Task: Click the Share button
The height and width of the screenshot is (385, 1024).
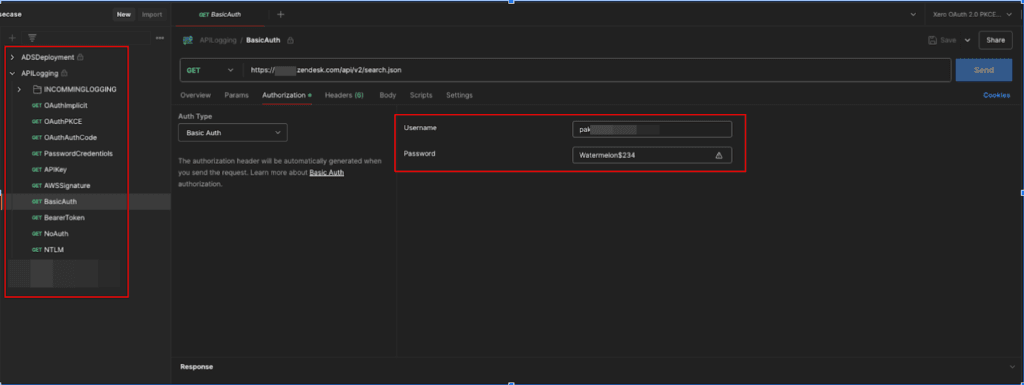Action: (995, 40)
